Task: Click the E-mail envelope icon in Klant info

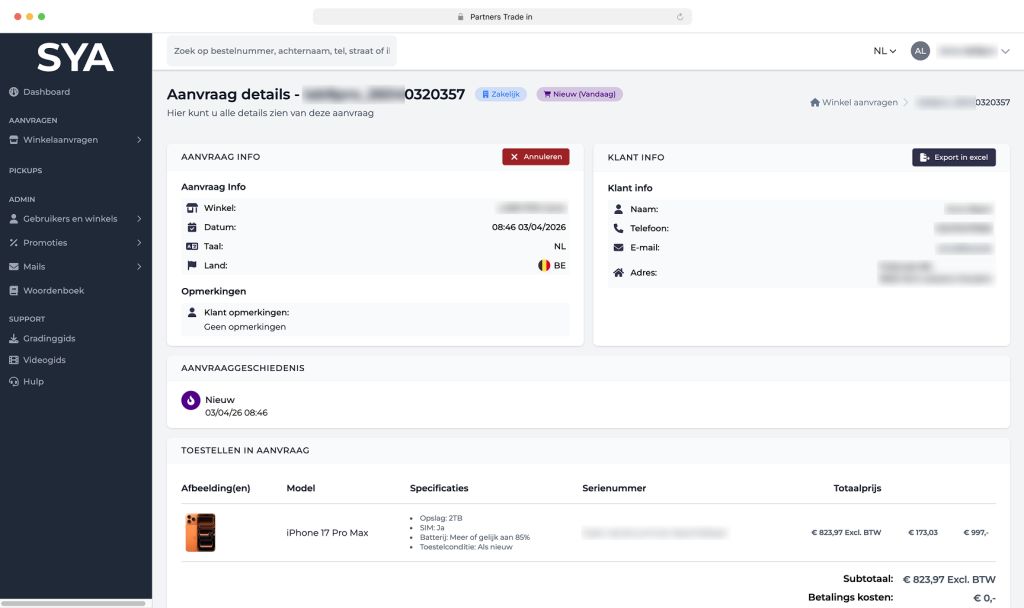Action: (x=618, y=248)
